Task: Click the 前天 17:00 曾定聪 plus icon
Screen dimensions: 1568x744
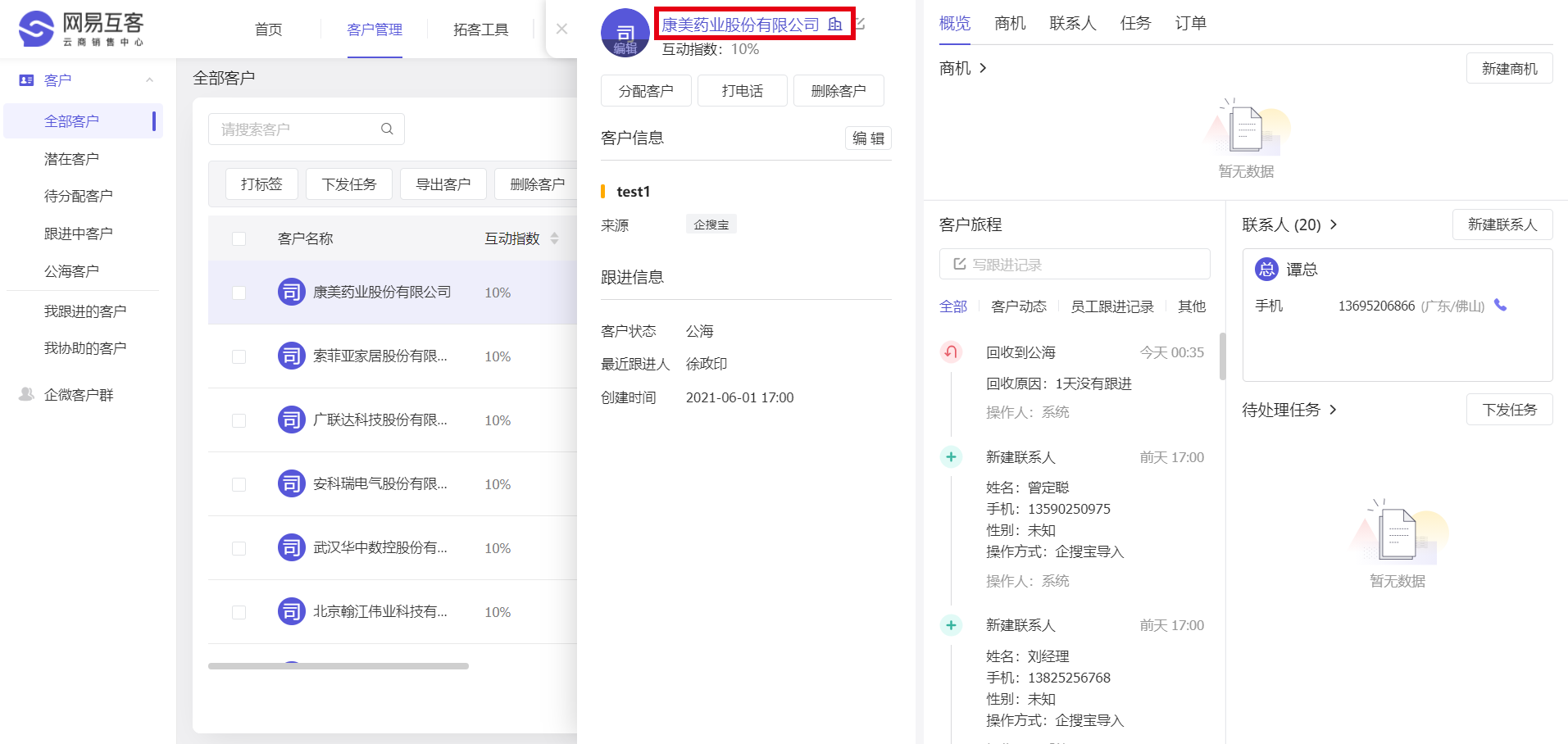Action: pos(951,457)
